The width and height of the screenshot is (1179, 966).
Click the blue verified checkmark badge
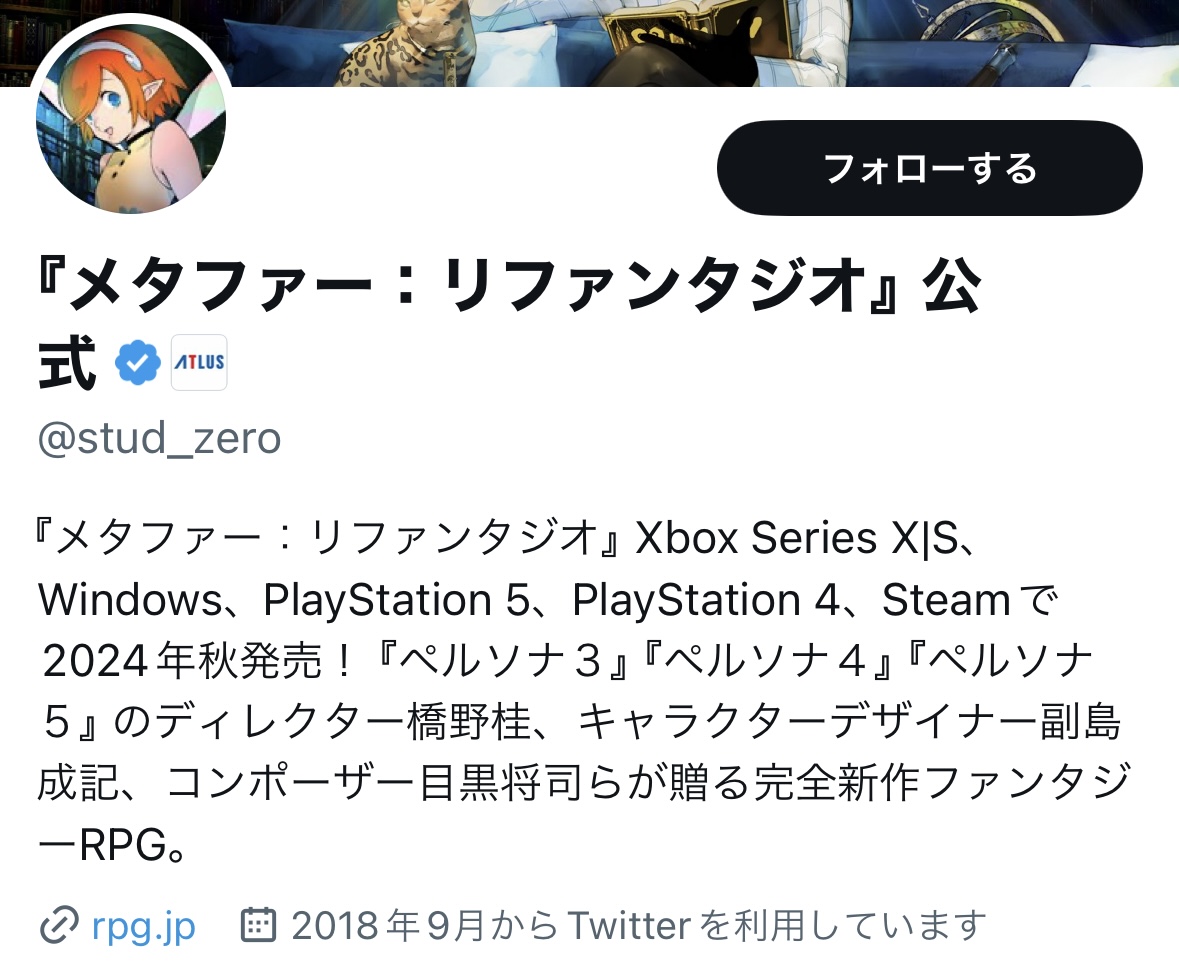[137, 362]
